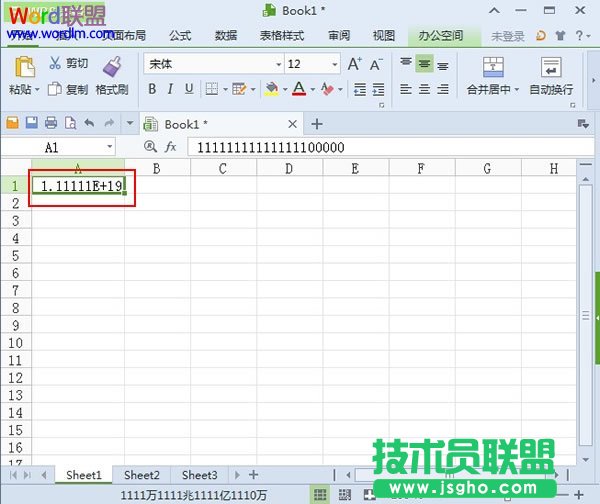Cut selection with the scissors icon

point(55,63)
